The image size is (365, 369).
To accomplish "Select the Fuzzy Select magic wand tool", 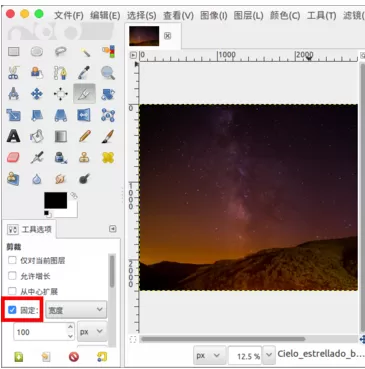I will [x=85, y=52].
